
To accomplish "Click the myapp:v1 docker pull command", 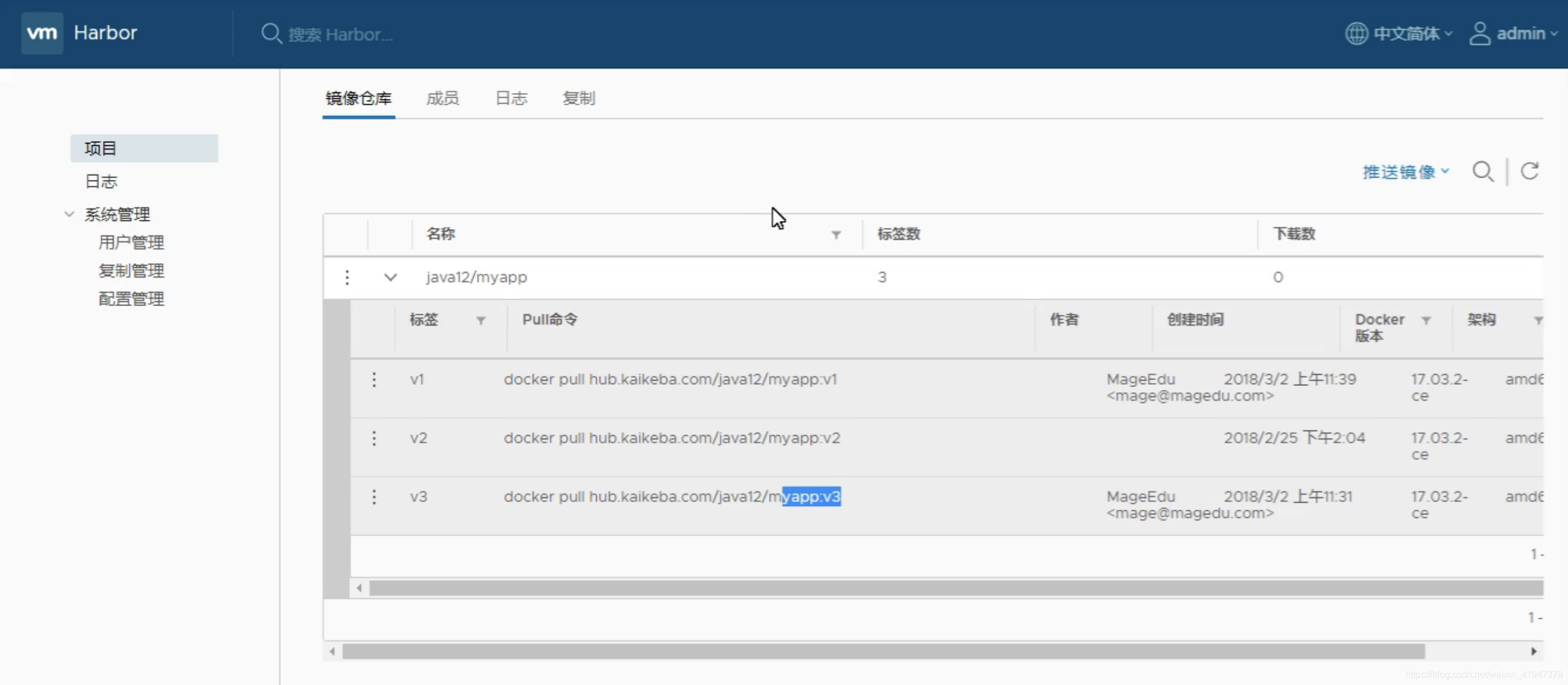I will [x=670, y=380].
